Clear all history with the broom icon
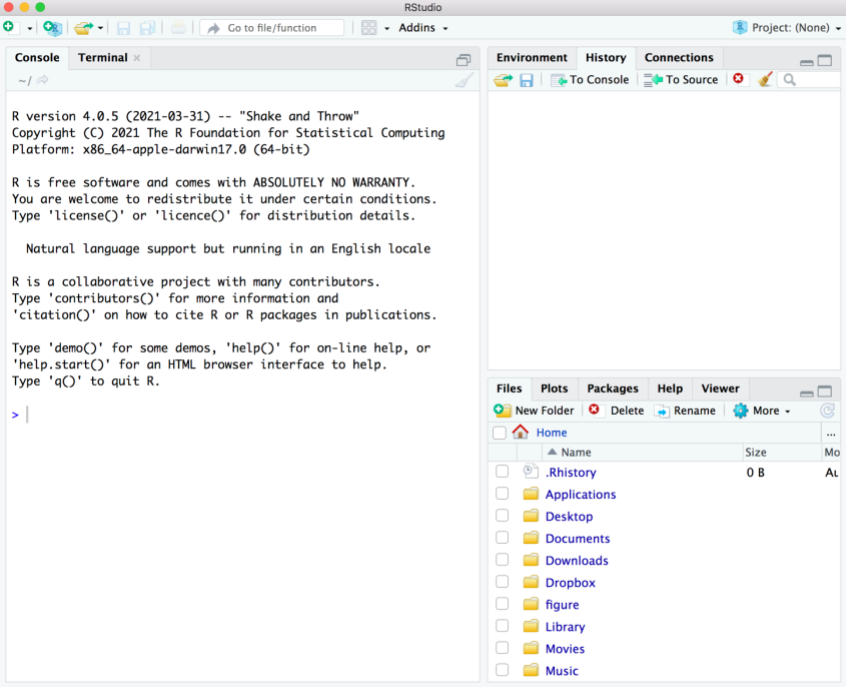 765,80
